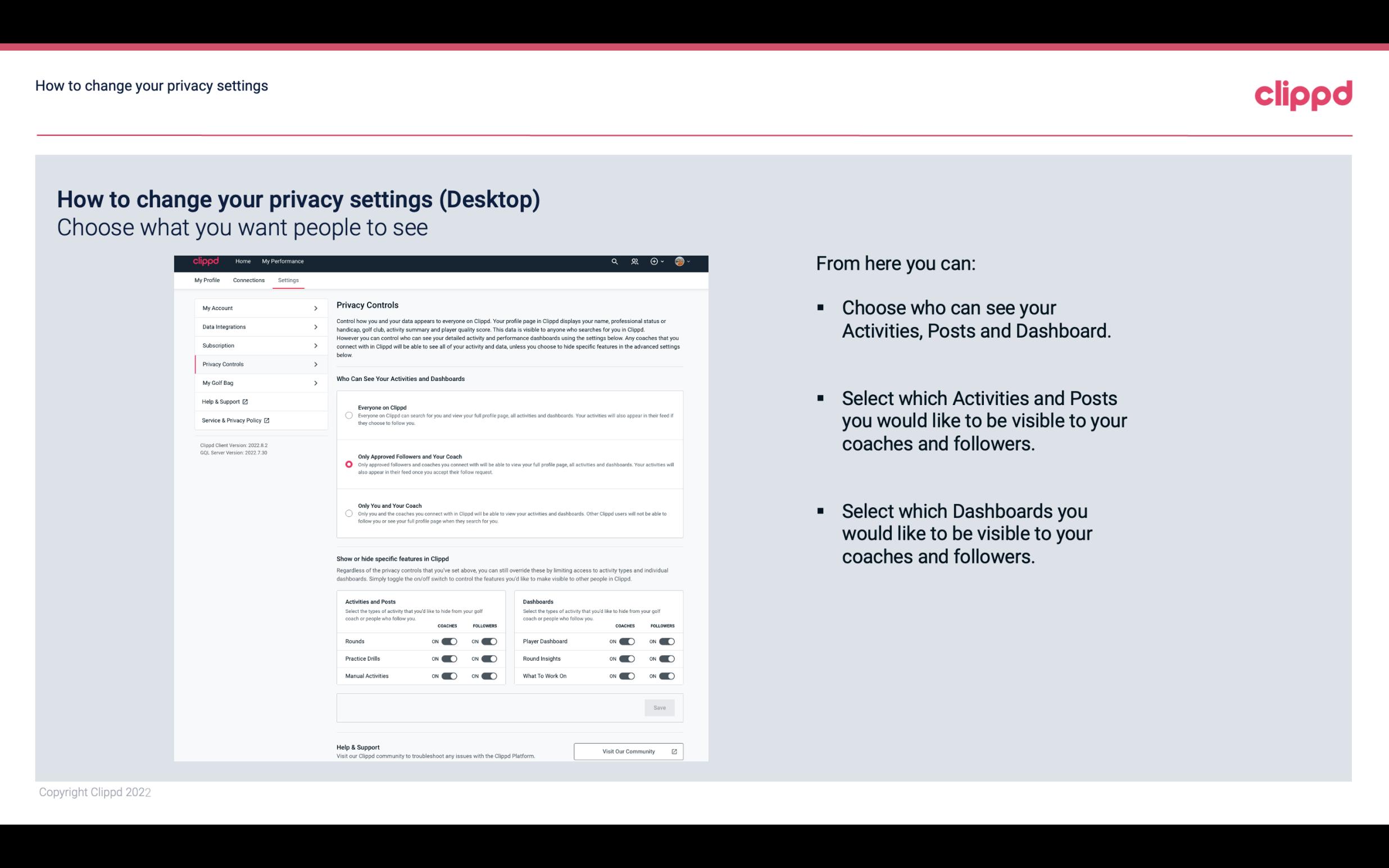1389x868 pixels.
Task: Click the Save button
Action: 660,708
